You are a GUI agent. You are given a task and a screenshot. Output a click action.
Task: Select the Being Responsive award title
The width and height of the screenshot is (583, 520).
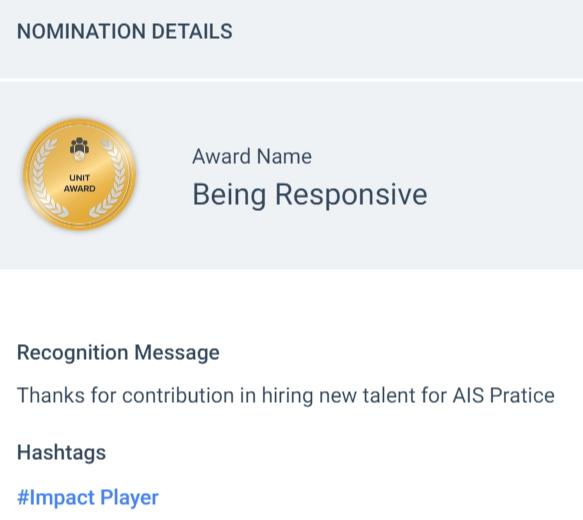pos(310,195)
